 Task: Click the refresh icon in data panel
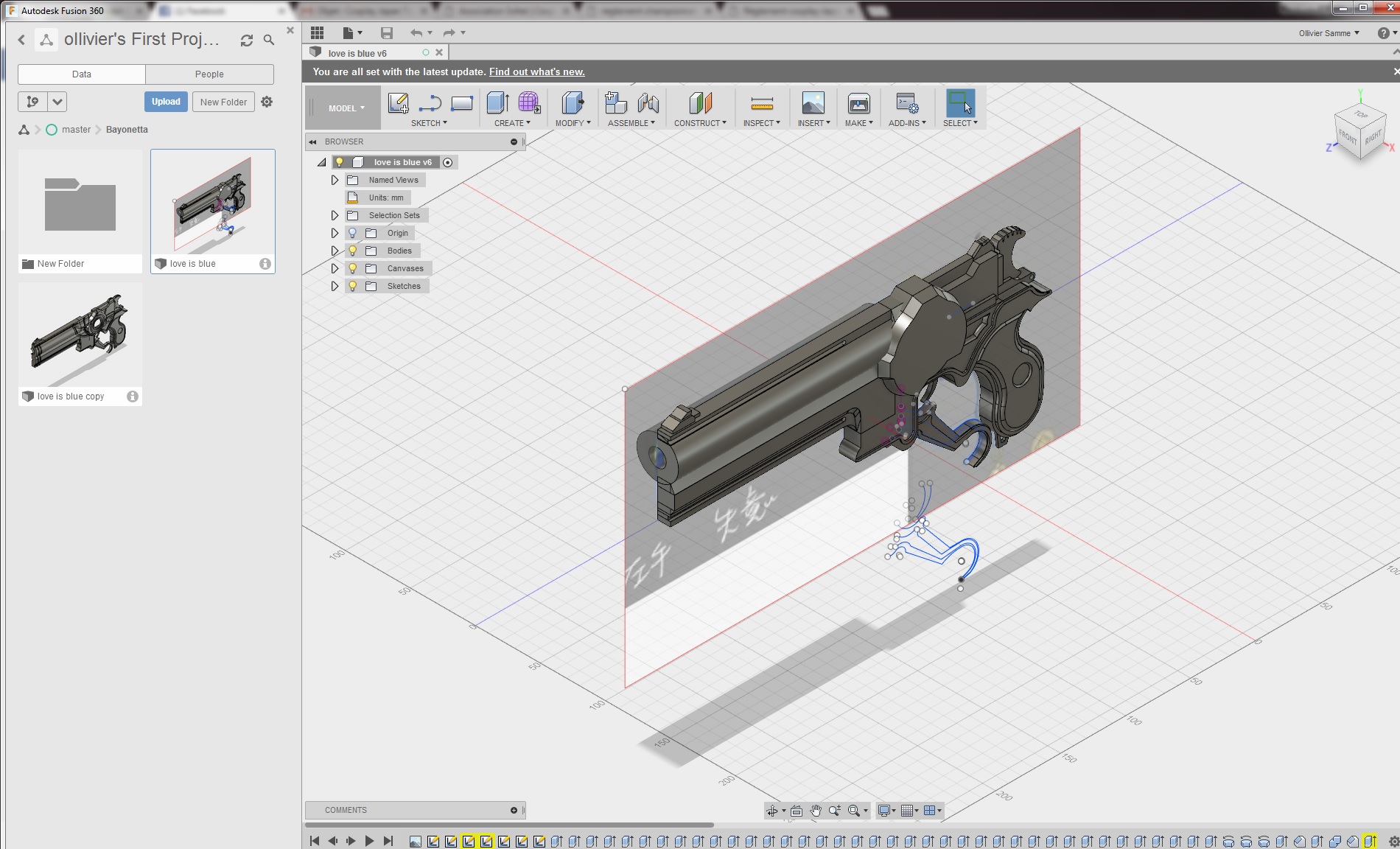247,41
